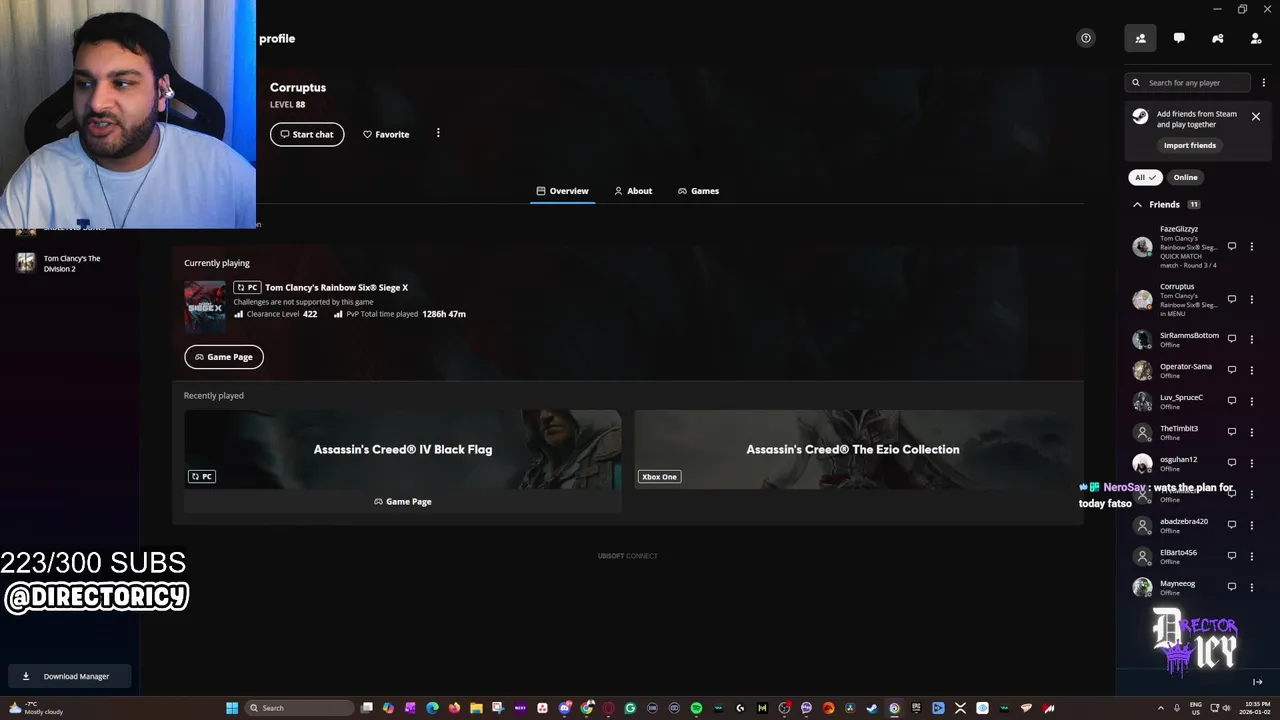Open more options for Mayneeog
The image size is (1280, 720).
[x=1252, y=587]
